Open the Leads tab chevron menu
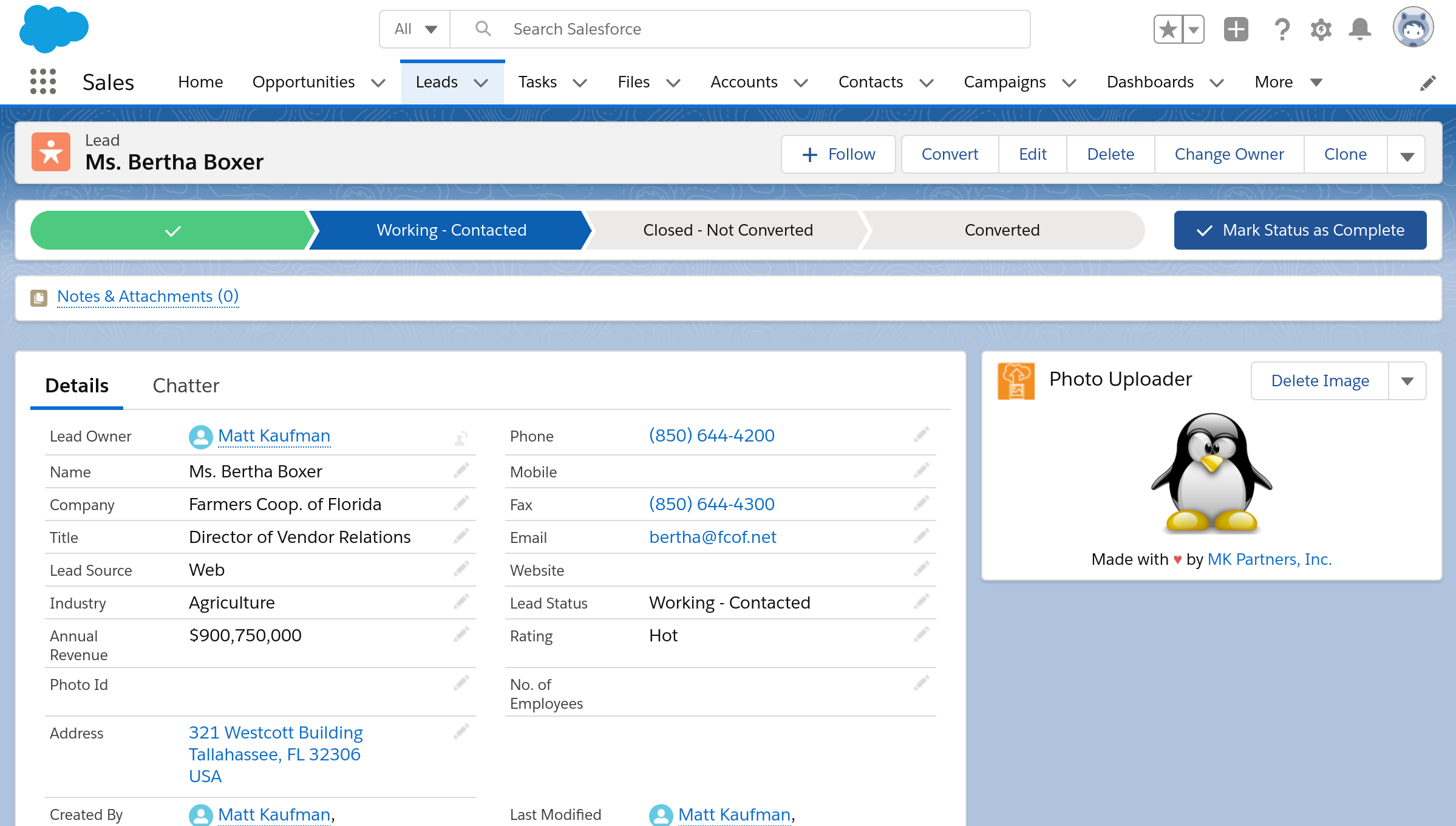The image size is (1456, 826). 481,83
